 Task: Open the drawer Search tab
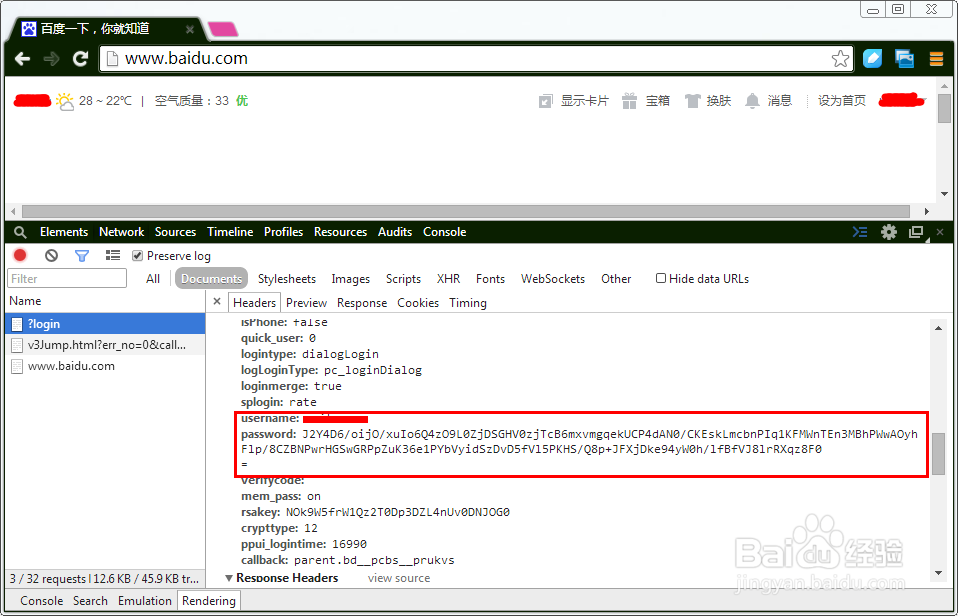click(x=90, y=601)
